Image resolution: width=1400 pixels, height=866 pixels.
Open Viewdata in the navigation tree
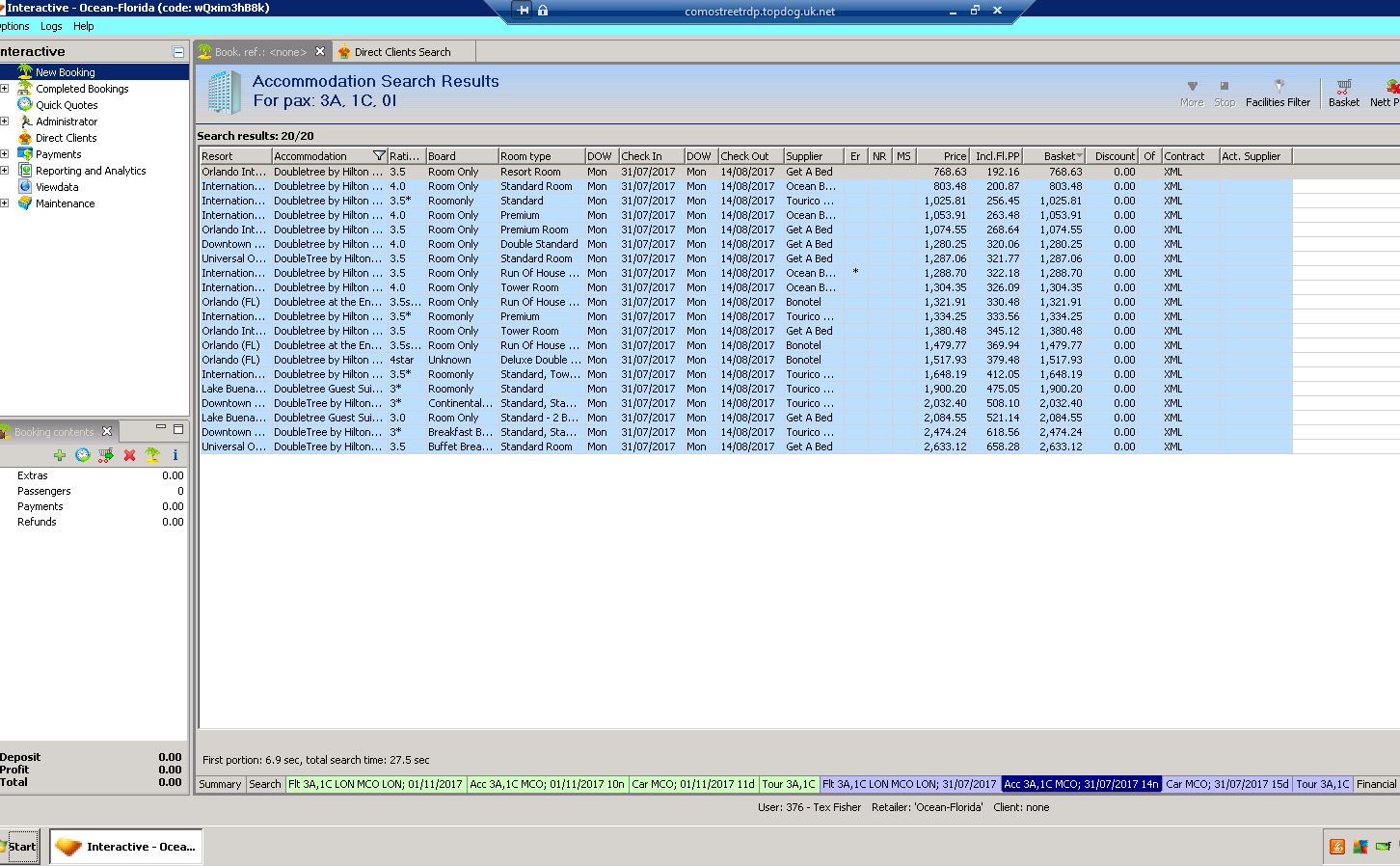(57, 187)
